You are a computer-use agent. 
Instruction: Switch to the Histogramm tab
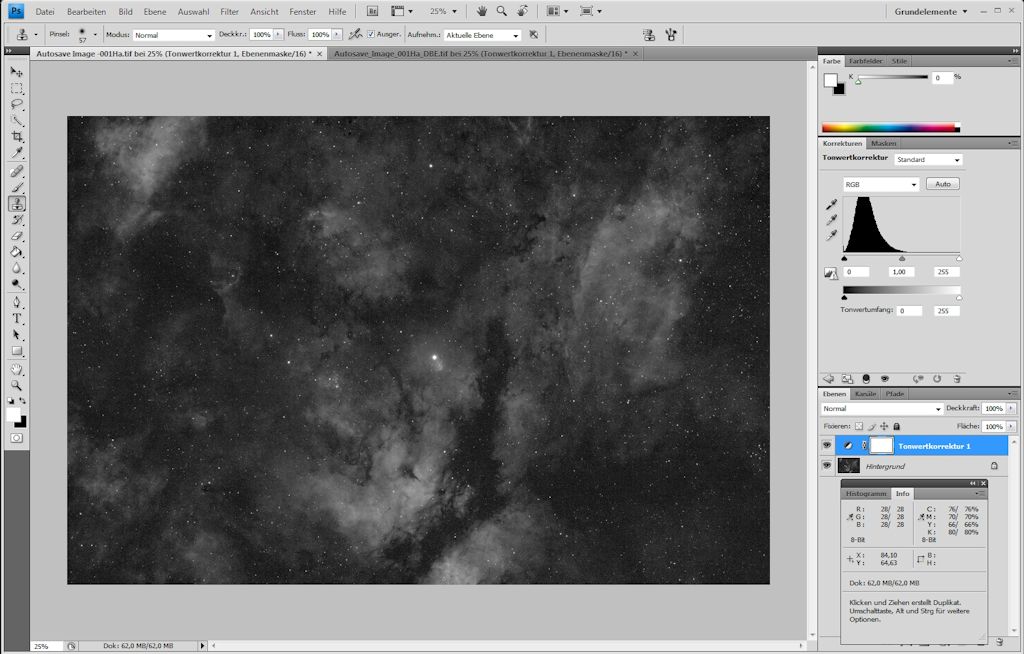pyautogui.click(x=866, y=494)
